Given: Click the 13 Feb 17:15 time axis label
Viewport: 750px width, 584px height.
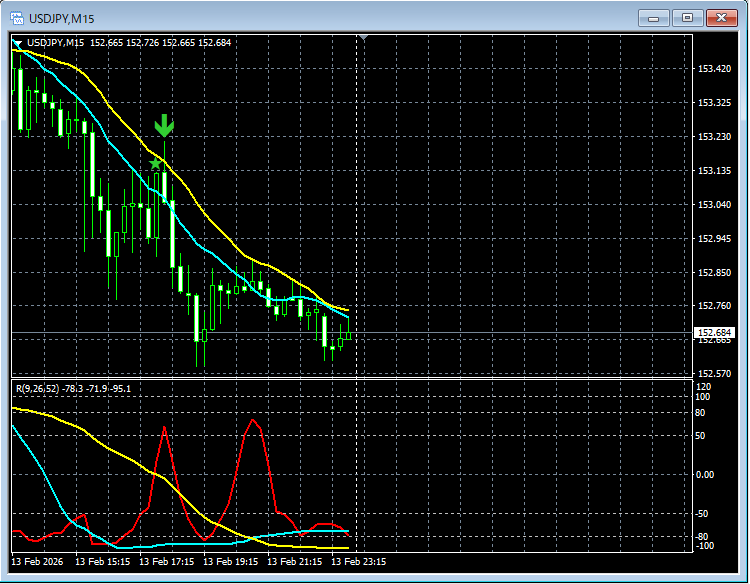Looking at the screenshot, I should 168,562.
